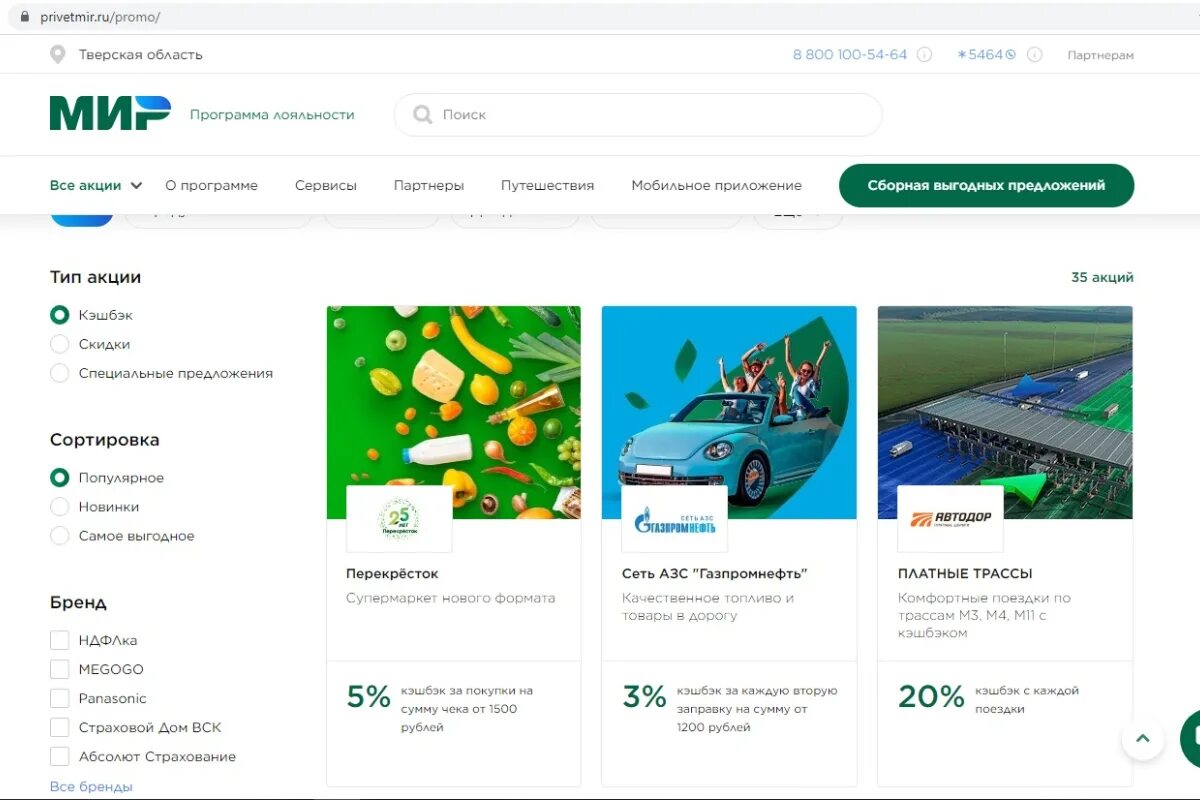
Task: Open the Перекрёсток promo image
Action: [x=454, y=412]
